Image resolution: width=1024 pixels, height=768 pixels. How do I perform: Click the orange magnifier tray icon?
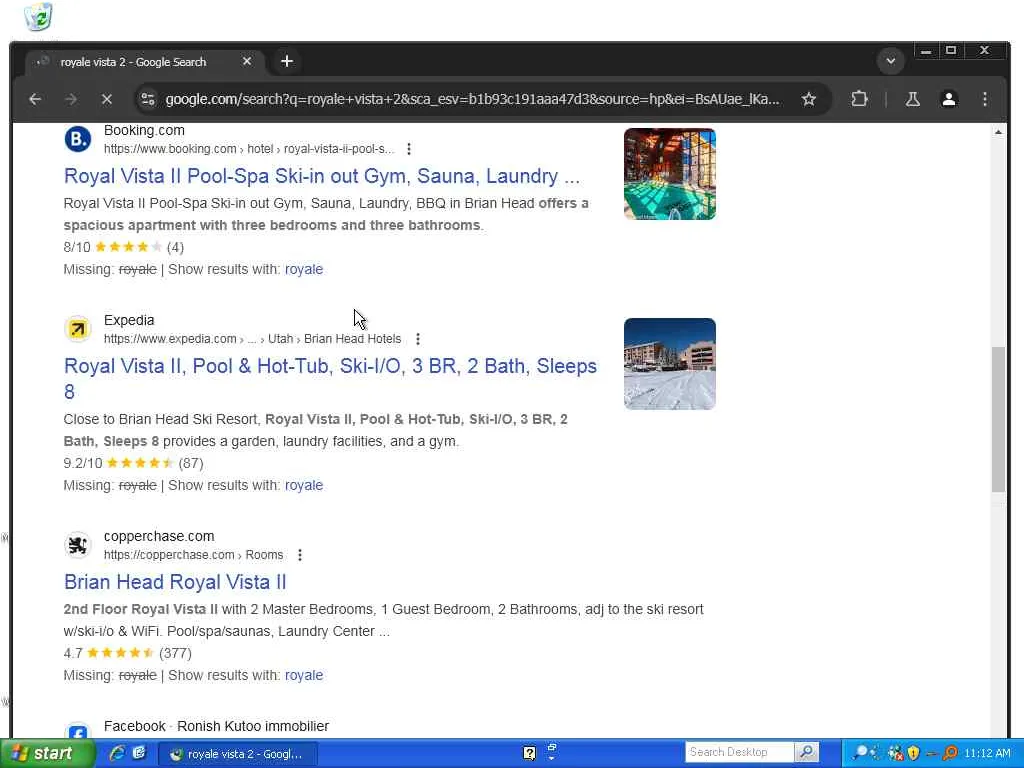pyautogui.click(x=950, y=753)
